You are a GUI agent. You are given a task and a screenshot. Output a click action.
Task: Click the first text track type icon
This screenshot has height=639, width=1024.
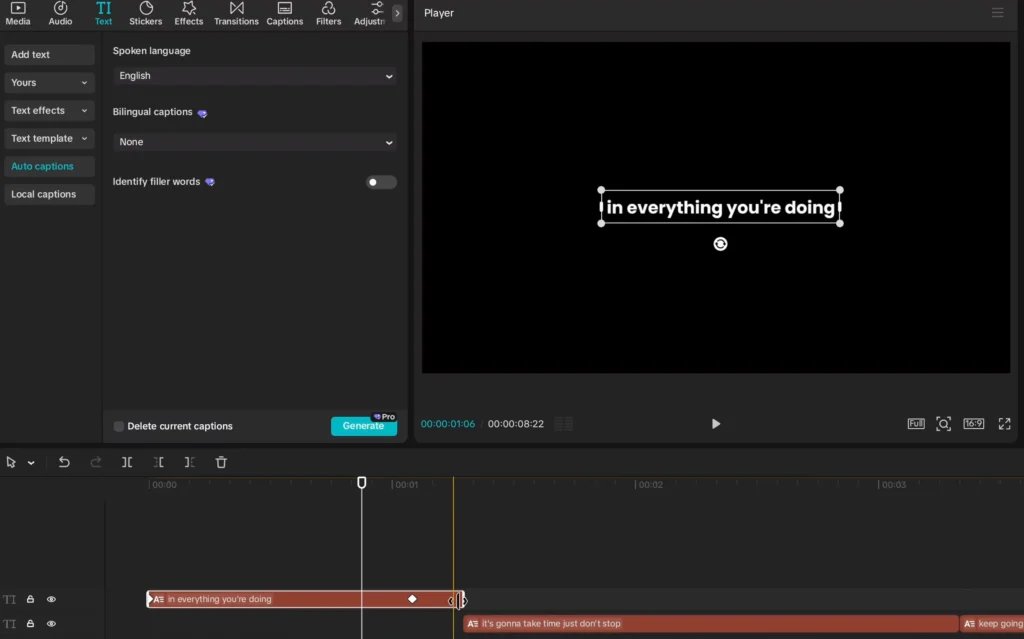tap(9, 599)
